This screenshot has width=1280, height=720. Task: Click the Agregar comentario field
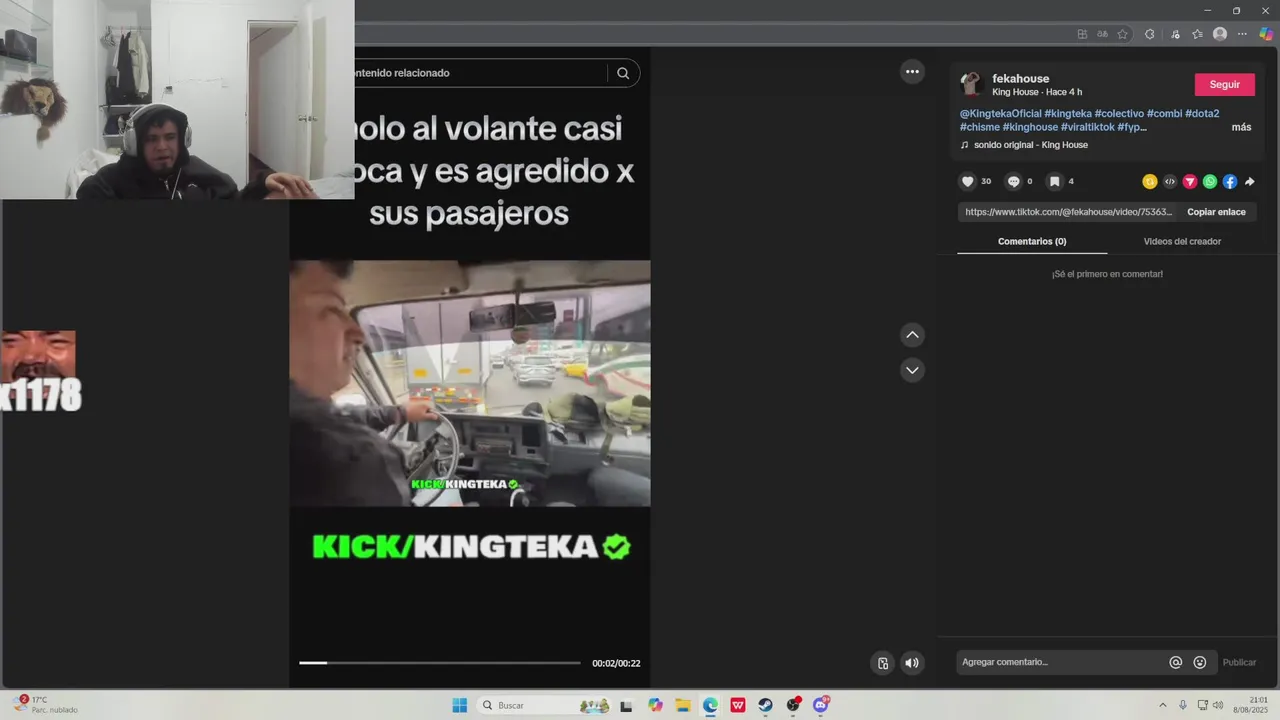click(1060, 662)
